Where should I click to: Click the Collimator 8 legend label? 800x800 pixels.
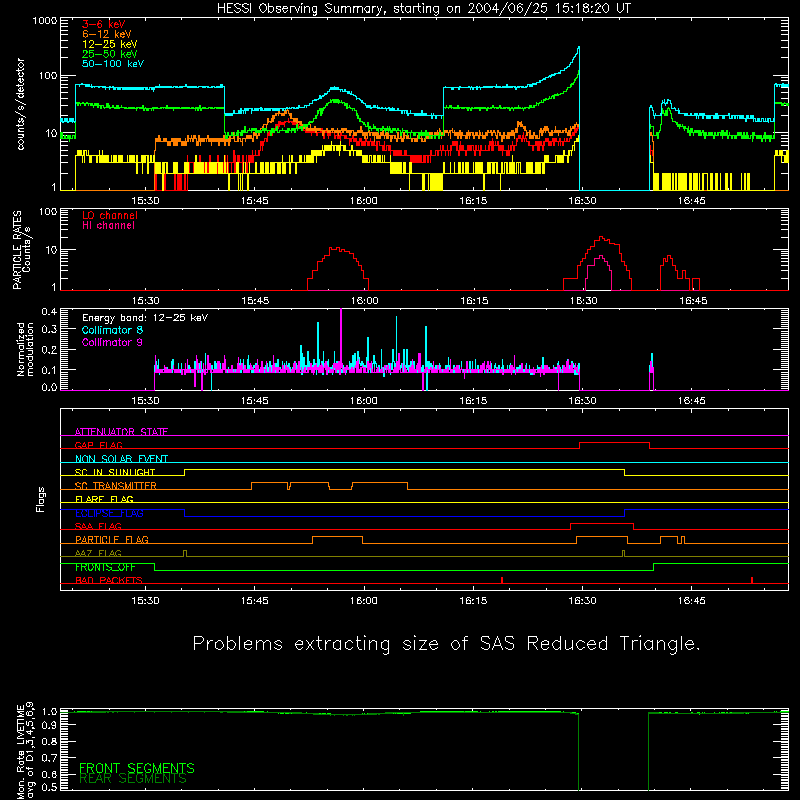[x=112, y=330]
